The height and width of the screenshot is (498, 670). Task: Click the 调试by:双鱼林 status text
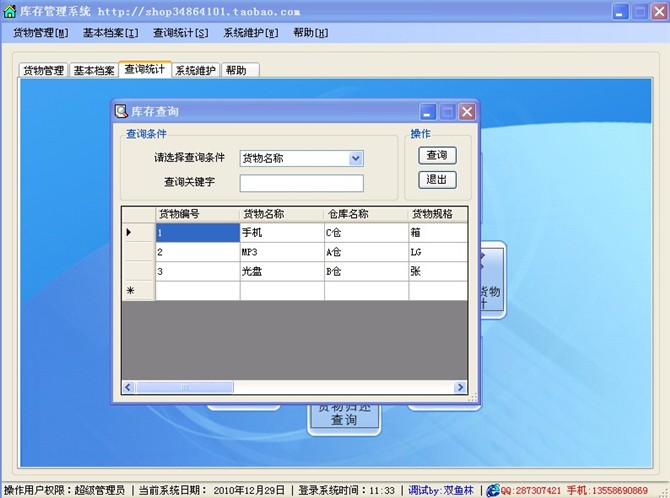[x=441, y=490]
